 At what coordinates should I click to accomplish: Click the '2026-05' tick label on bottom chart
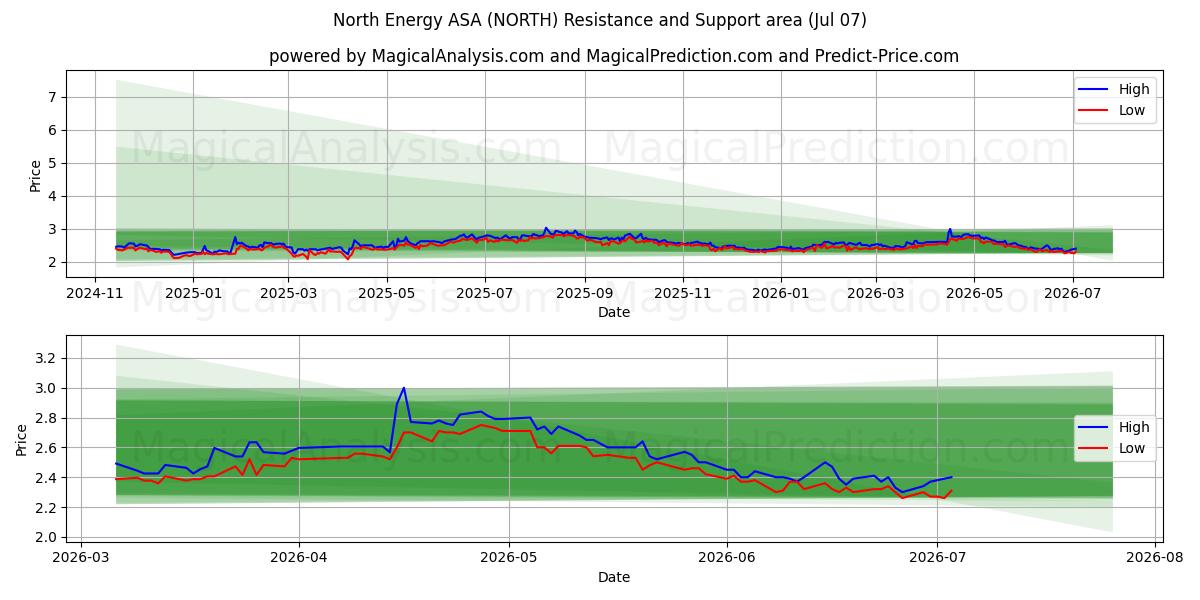tap(509, 559)
